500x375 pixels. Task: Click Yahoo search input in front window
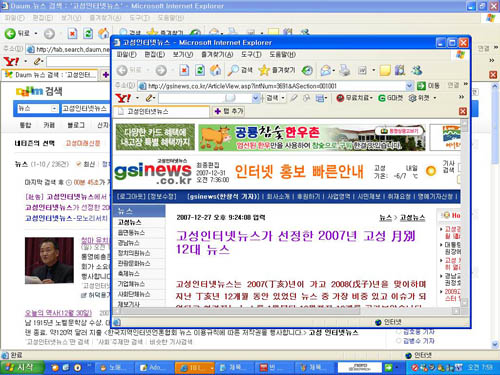[x=205, y=98]
